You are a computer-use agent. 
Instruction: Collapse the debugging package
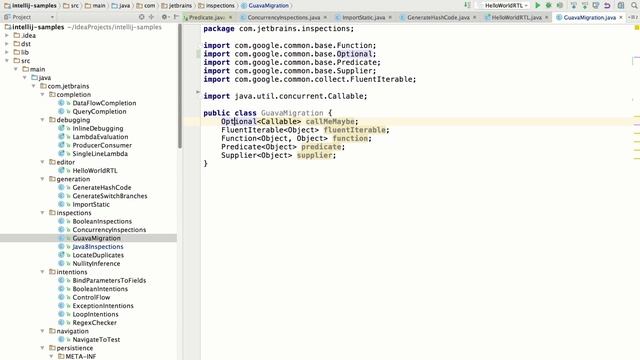pos(42,120)
